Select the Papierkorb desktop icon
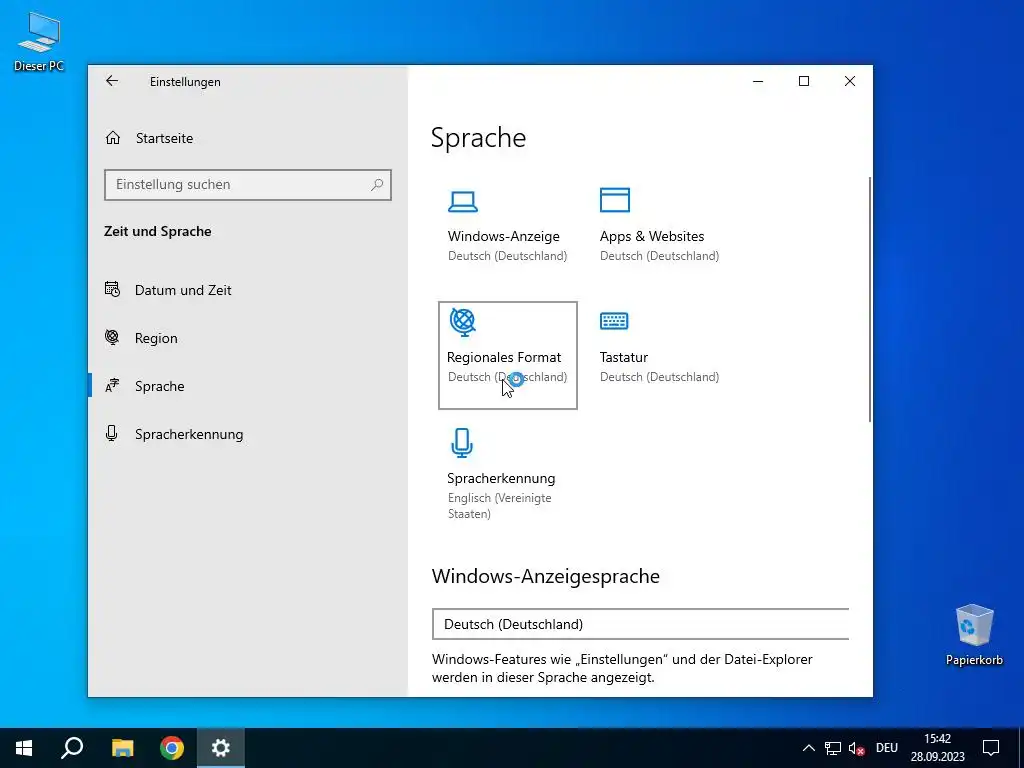 (974, 635)
